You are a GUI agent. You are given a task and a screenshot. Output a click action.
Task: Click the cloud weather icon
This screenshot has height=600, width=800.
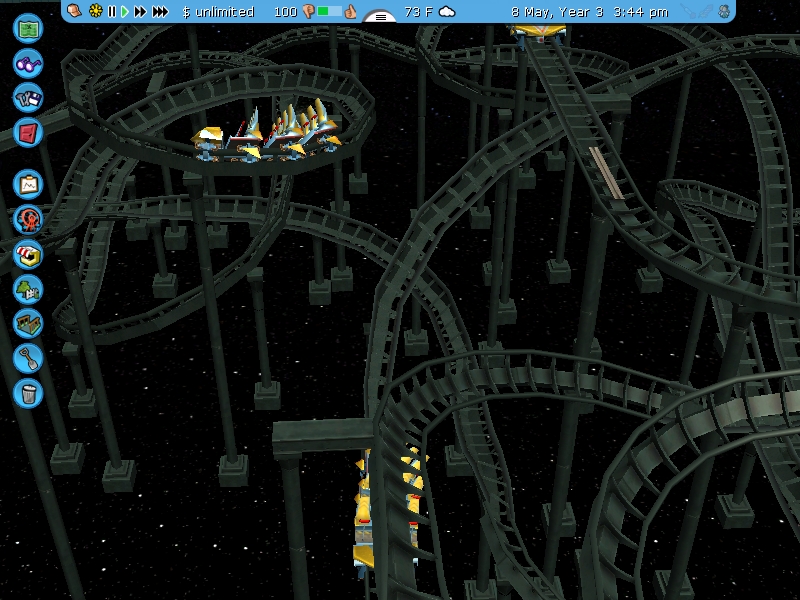(x=447, y=11)
